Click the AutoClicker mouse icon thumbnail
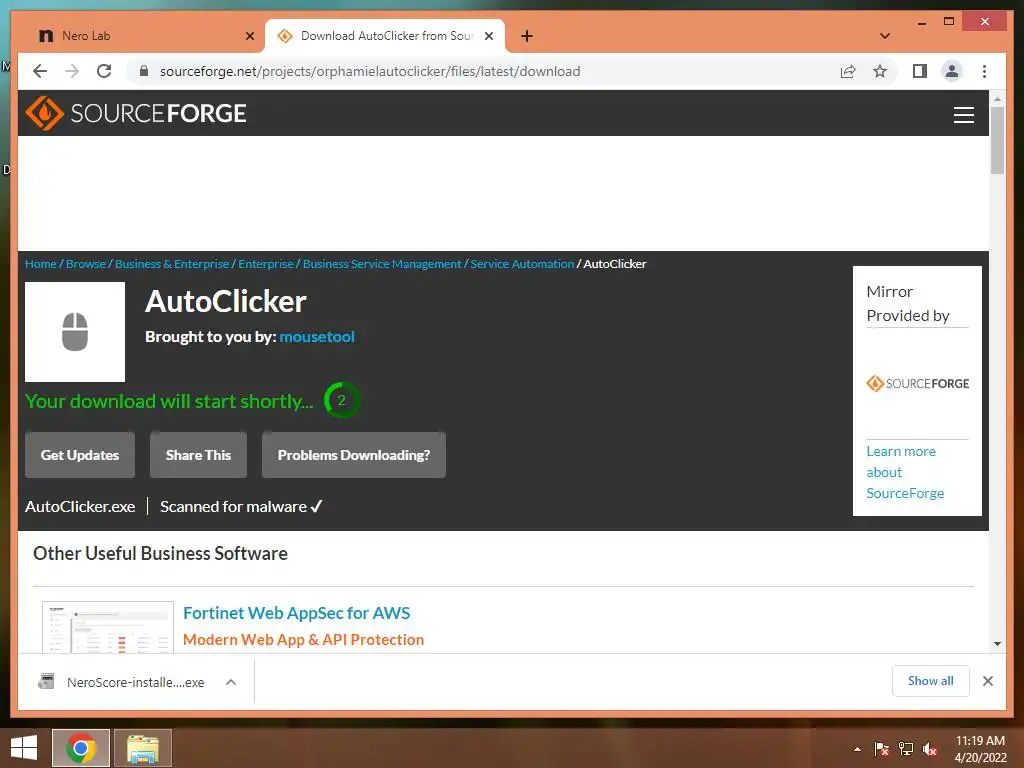This screenshot has width=1024, height=768. coord(75,332)
